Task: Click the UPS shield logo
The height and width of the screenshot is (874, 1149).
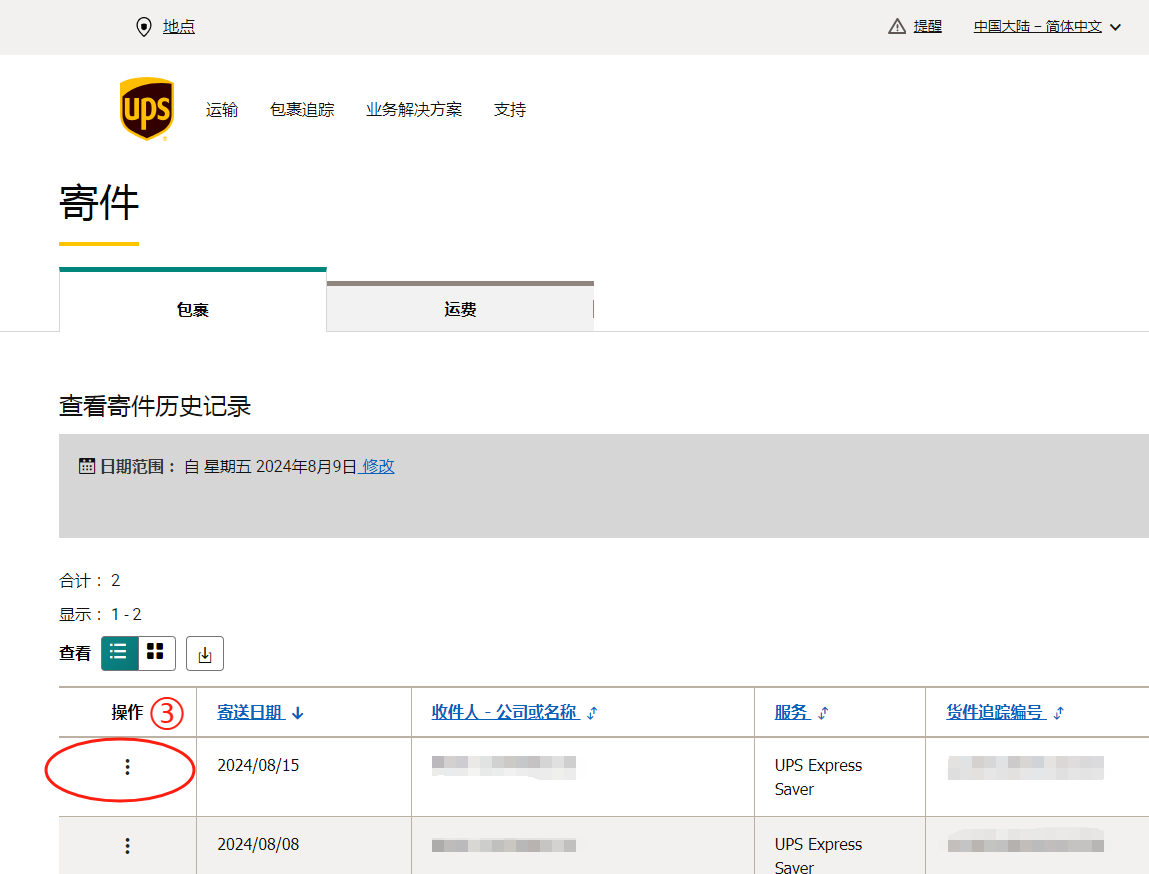Action: 147,109
